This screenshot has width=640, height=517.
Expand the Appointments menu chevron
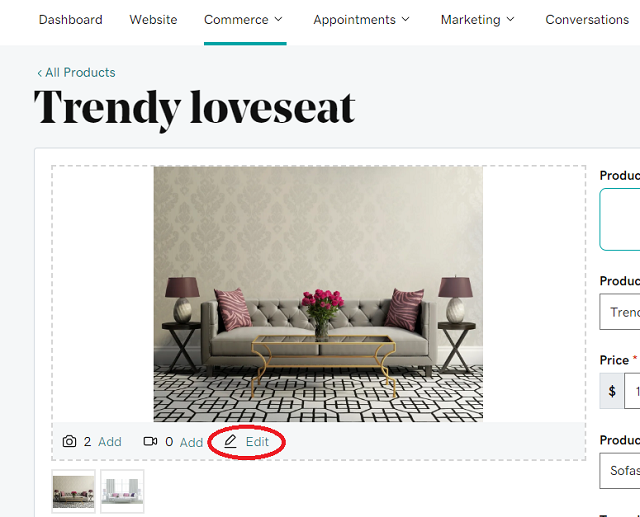(x=405, y=19)
